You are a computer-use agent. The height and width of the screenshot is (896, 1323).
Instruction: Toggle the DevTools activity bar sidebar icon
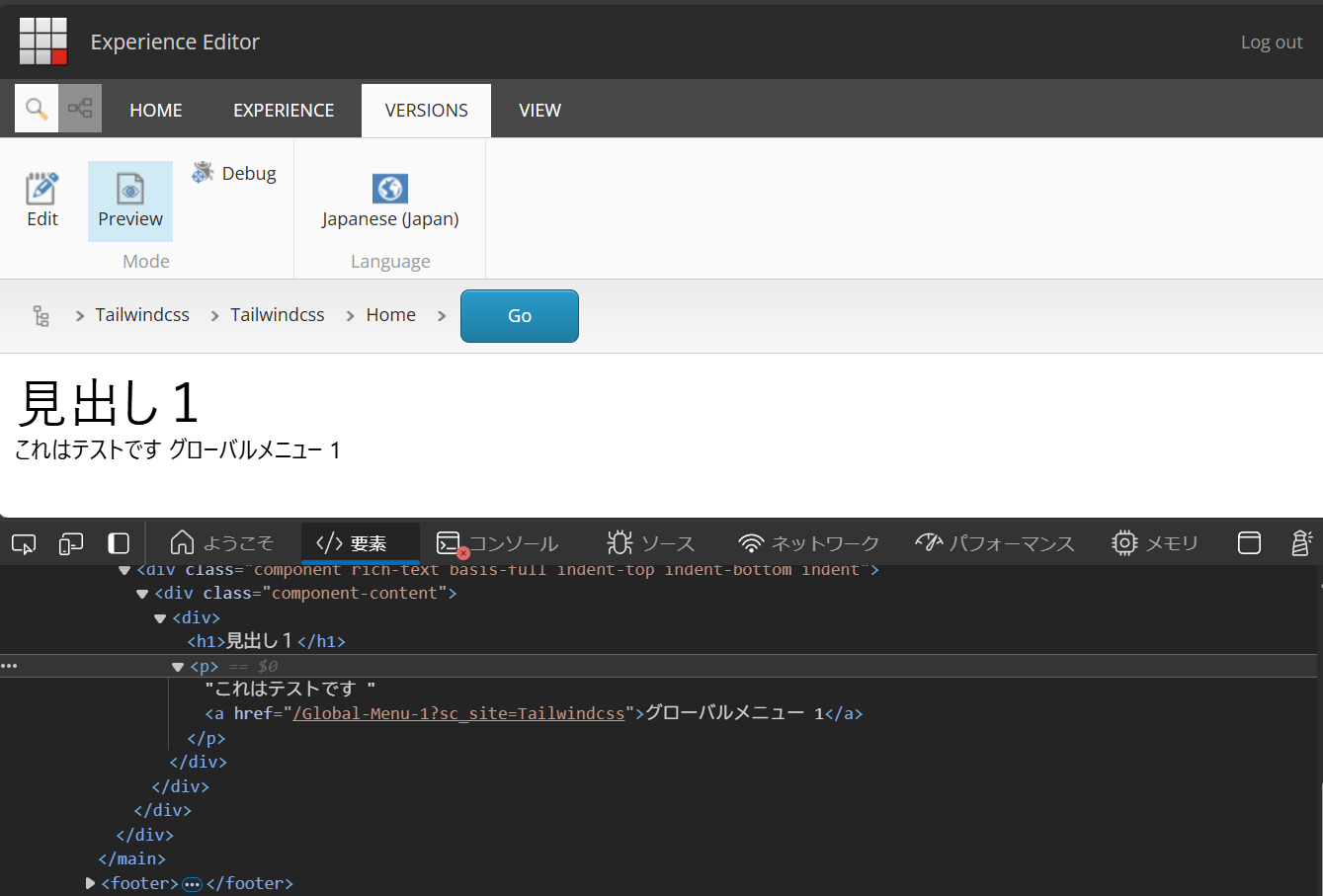[x=119, y=543]
